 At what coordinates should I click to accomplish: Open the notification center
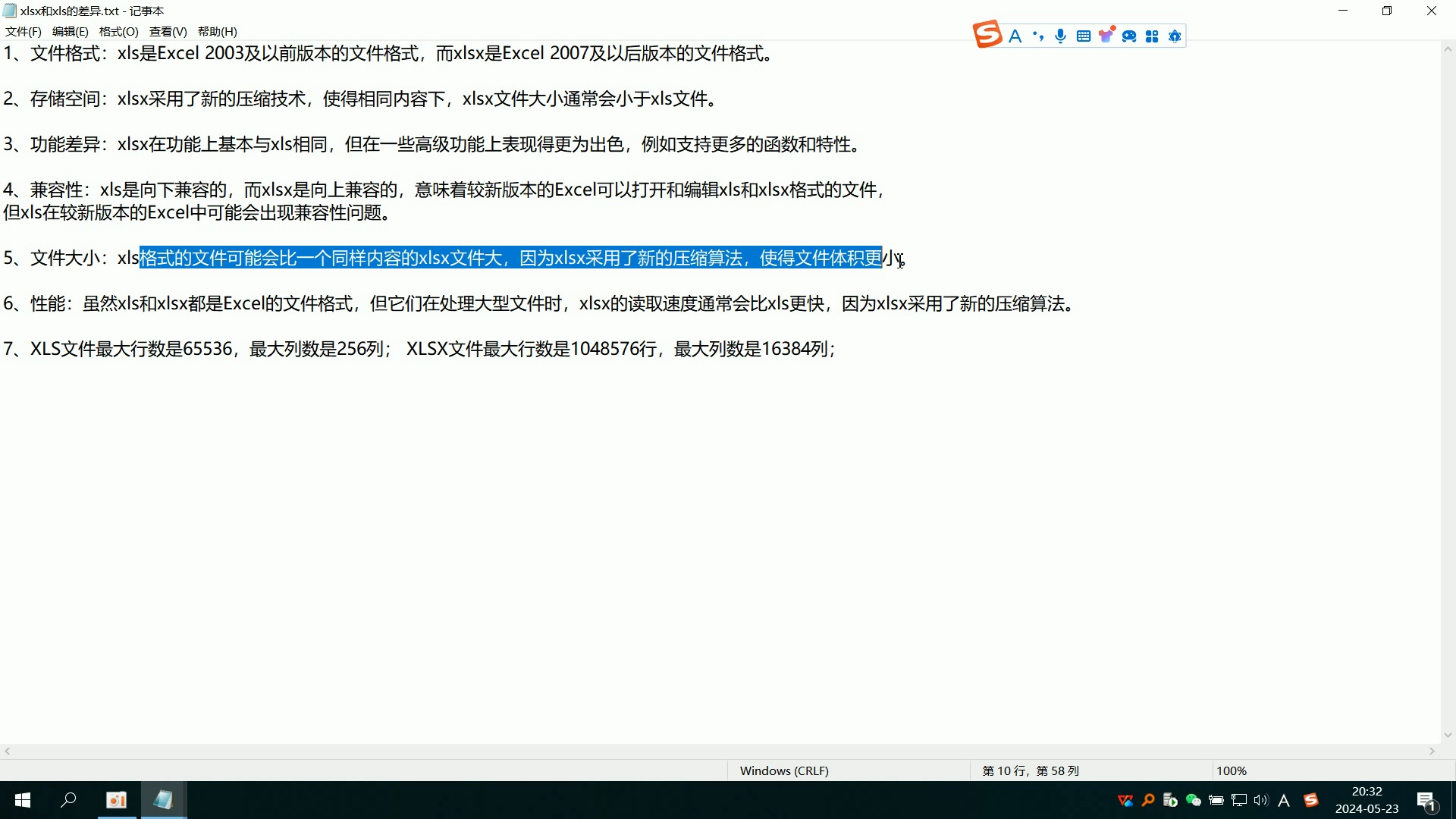click(1426, 801)
